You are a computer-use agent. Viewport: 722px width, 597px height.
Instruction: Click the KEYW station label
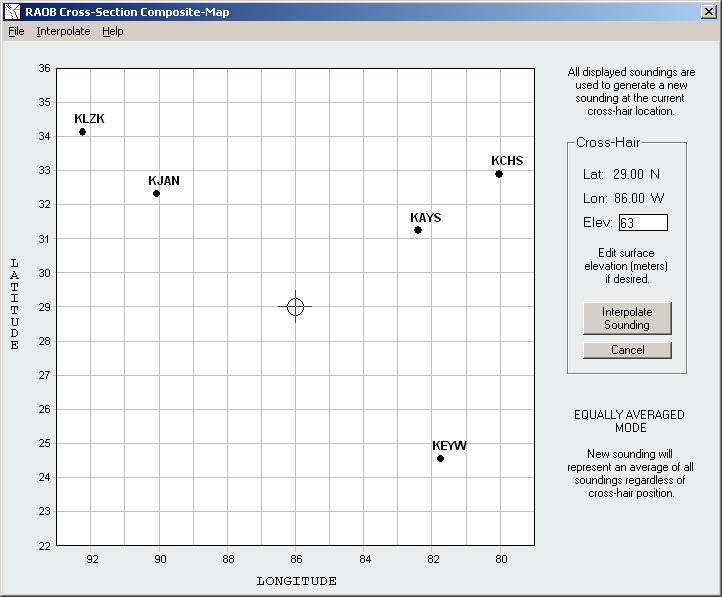point(449,446)
